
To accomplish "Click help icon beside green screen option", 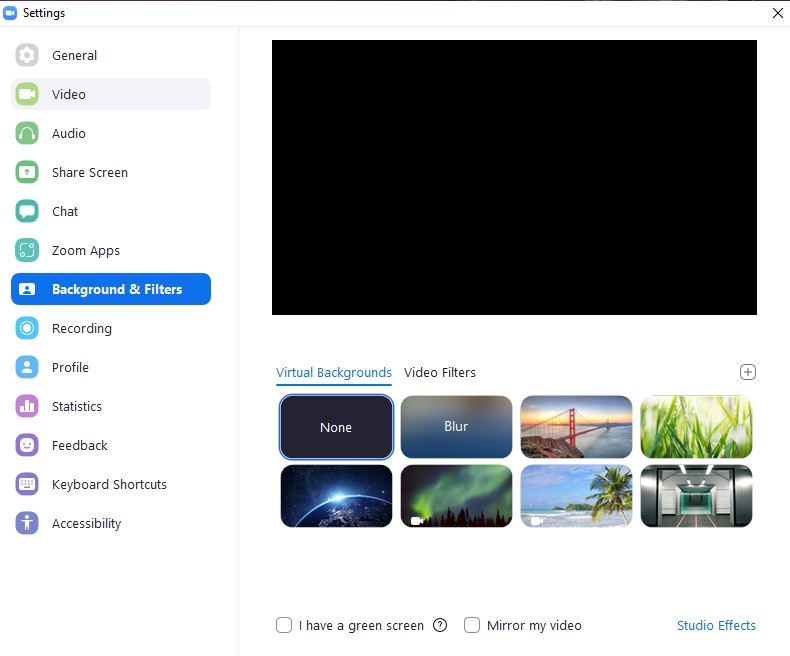I will (x=440, y=625).
